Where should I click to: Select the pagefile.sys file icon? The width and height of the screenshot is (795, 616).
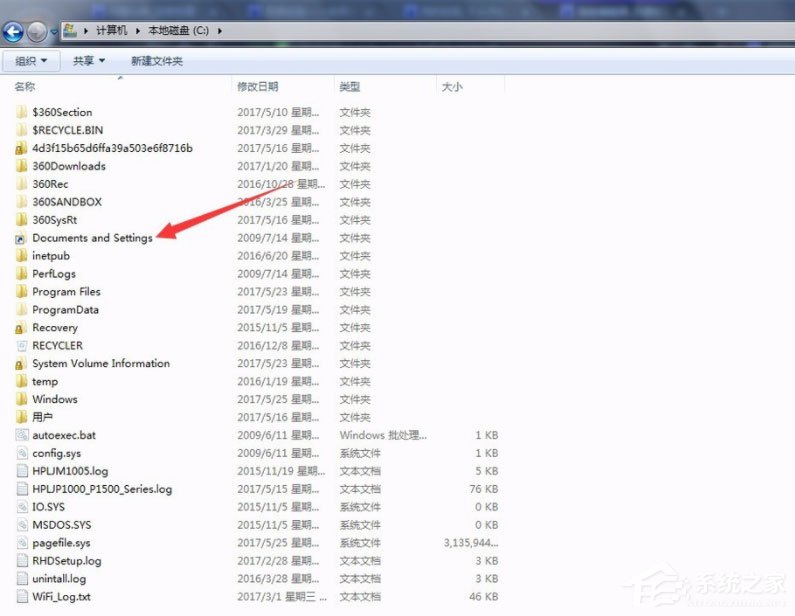pyautogui.click(x=22, y=543)
